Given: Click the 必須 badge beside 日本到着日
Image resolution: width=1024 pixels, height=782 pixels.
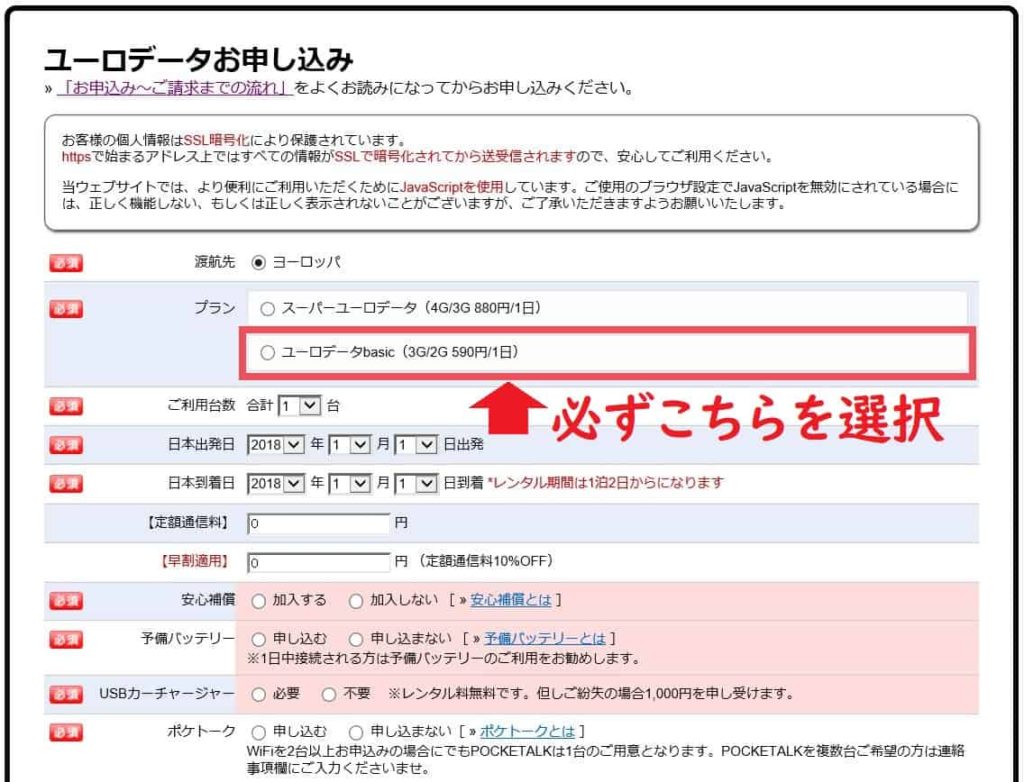Looking at the screenshot, I should click(x=66, y=484).
